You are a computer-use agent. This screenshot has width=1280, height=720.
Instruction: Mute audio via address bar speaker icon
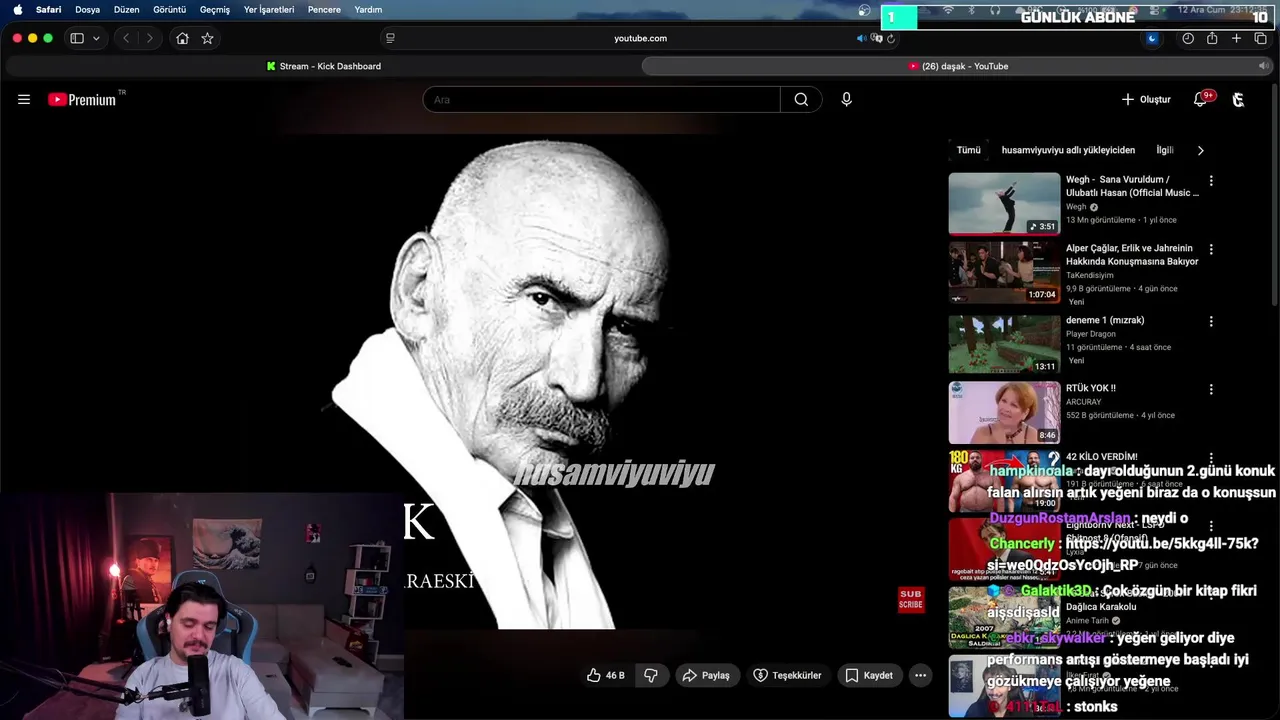coord(861,38)
